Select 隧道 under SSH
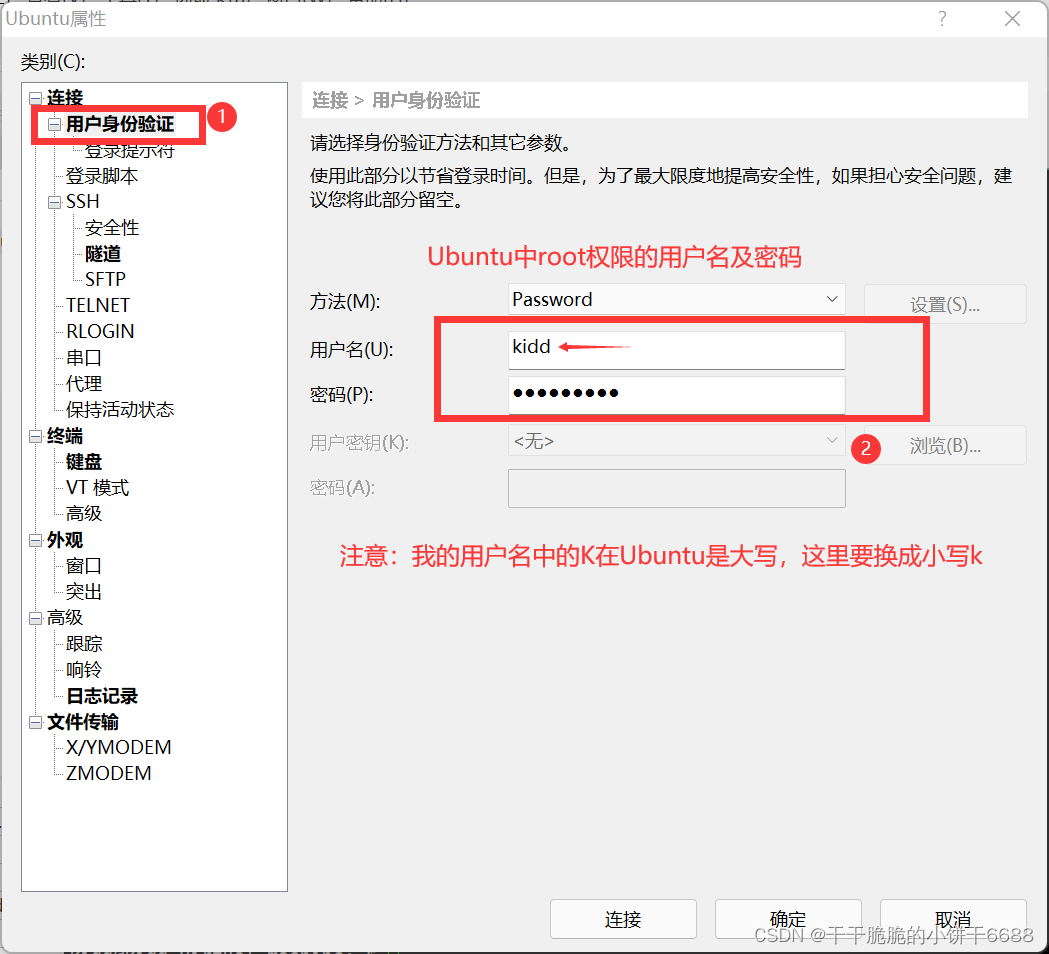This screenshot has width=1049, height=954. coord(102,254)
